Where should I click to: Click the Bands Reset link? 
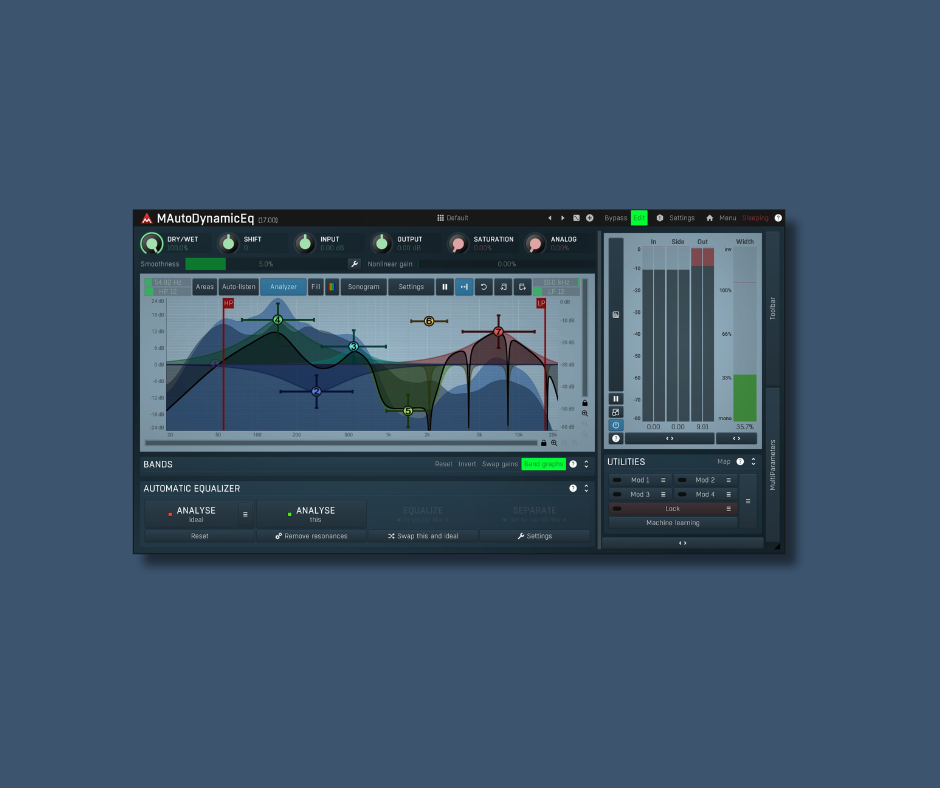(444, 464)
